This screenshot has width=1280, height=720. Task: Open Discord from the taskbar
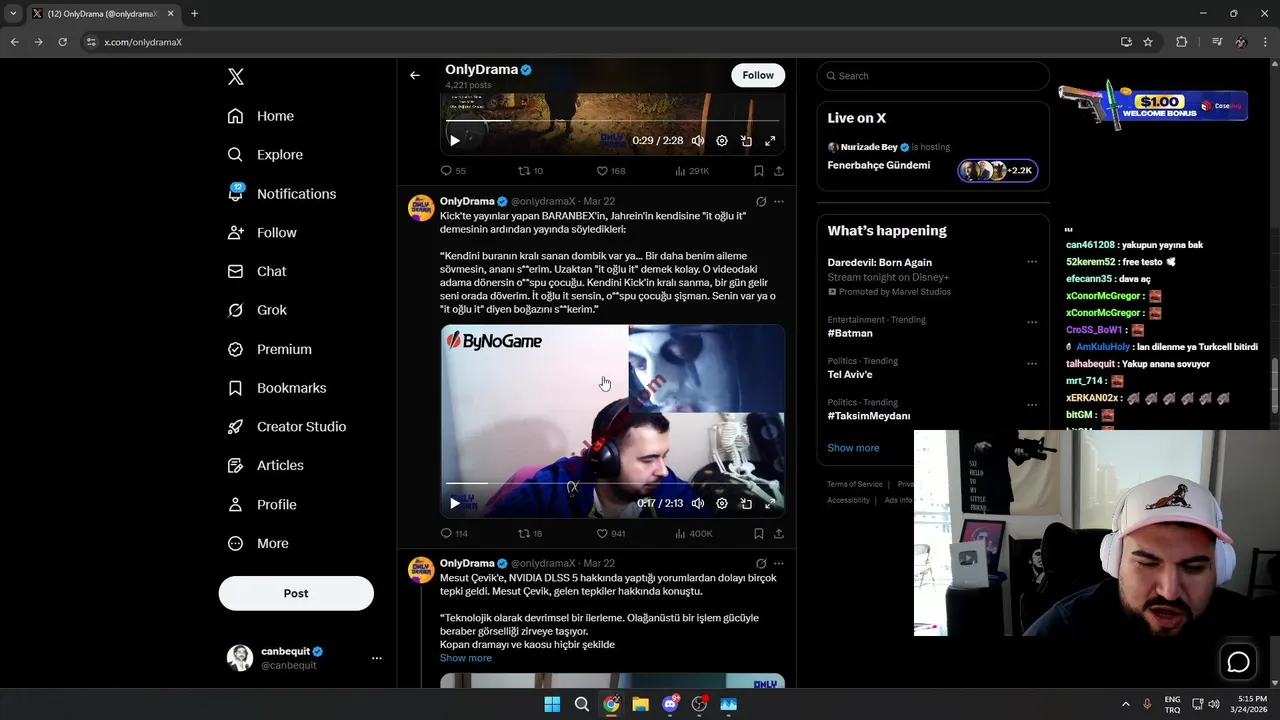tap(670, 704)
